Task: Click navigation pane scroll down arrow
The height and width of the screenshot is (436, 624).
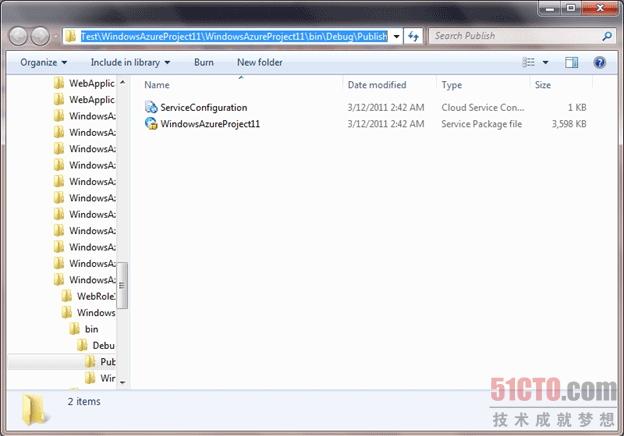Action: (x=123, y=382)
